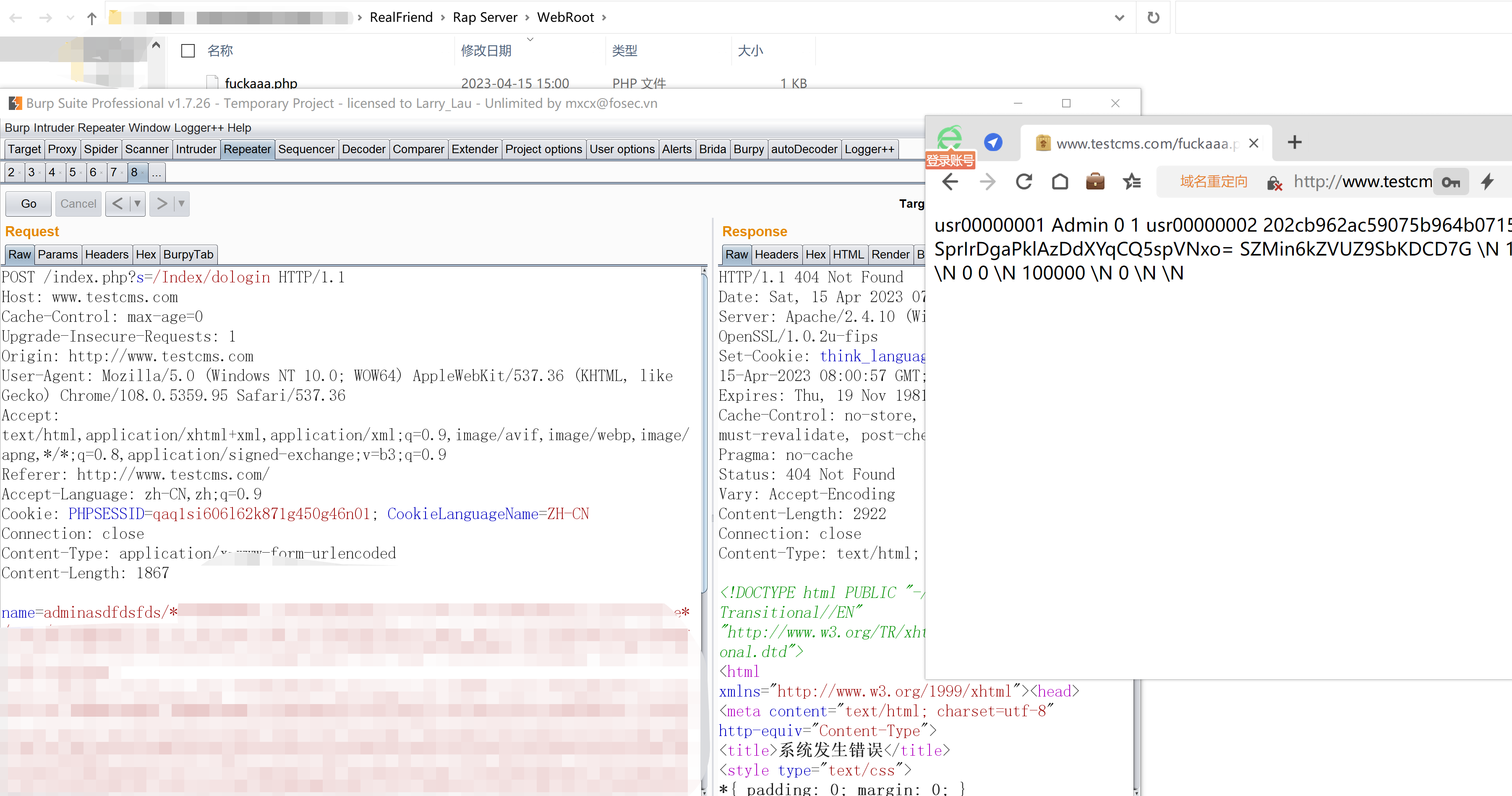
Task: Select the fuckaaa.php file name
Action: tap(261, 84)
